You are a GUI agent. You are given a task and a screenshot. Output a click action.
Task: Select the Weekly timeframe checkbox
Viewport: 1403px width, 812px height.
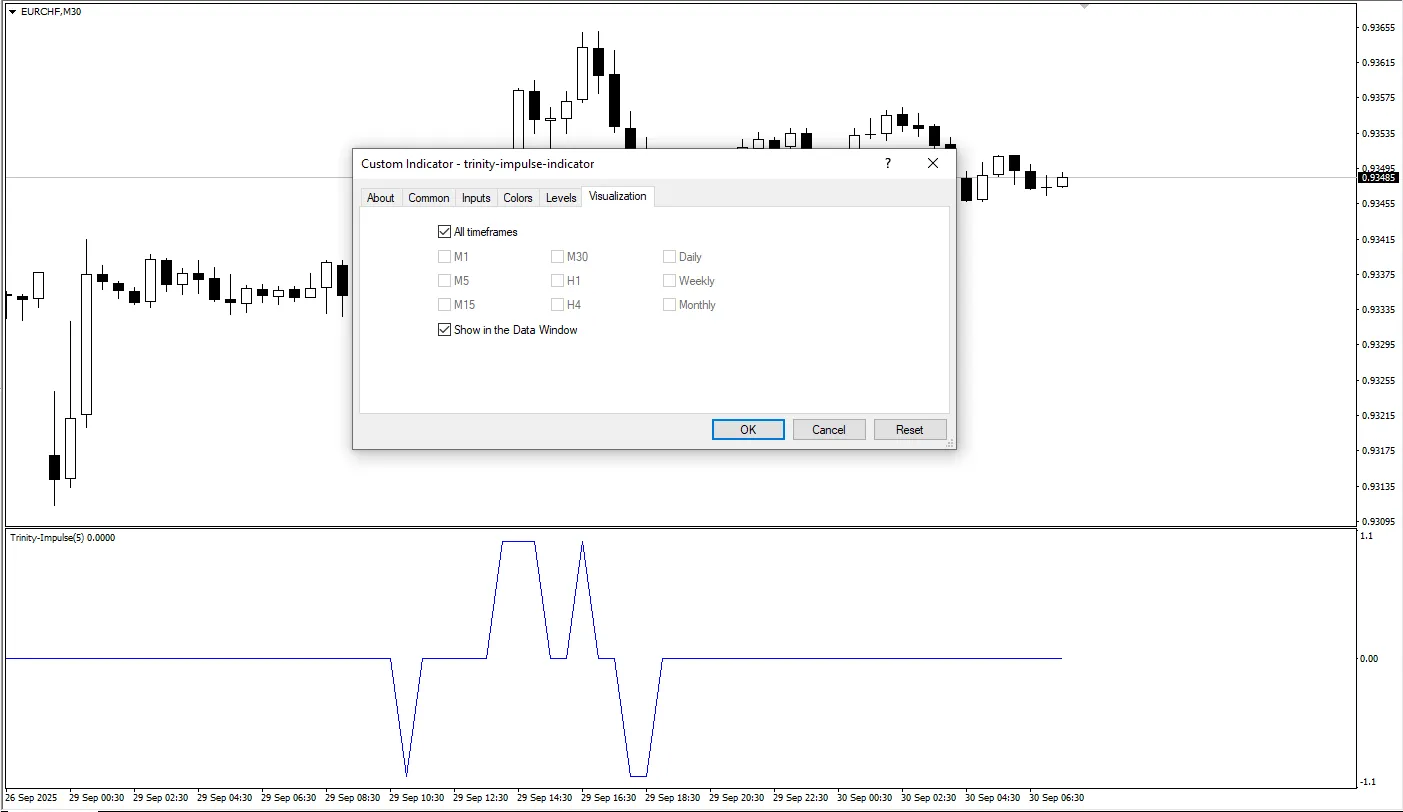(x=670, y=281)
